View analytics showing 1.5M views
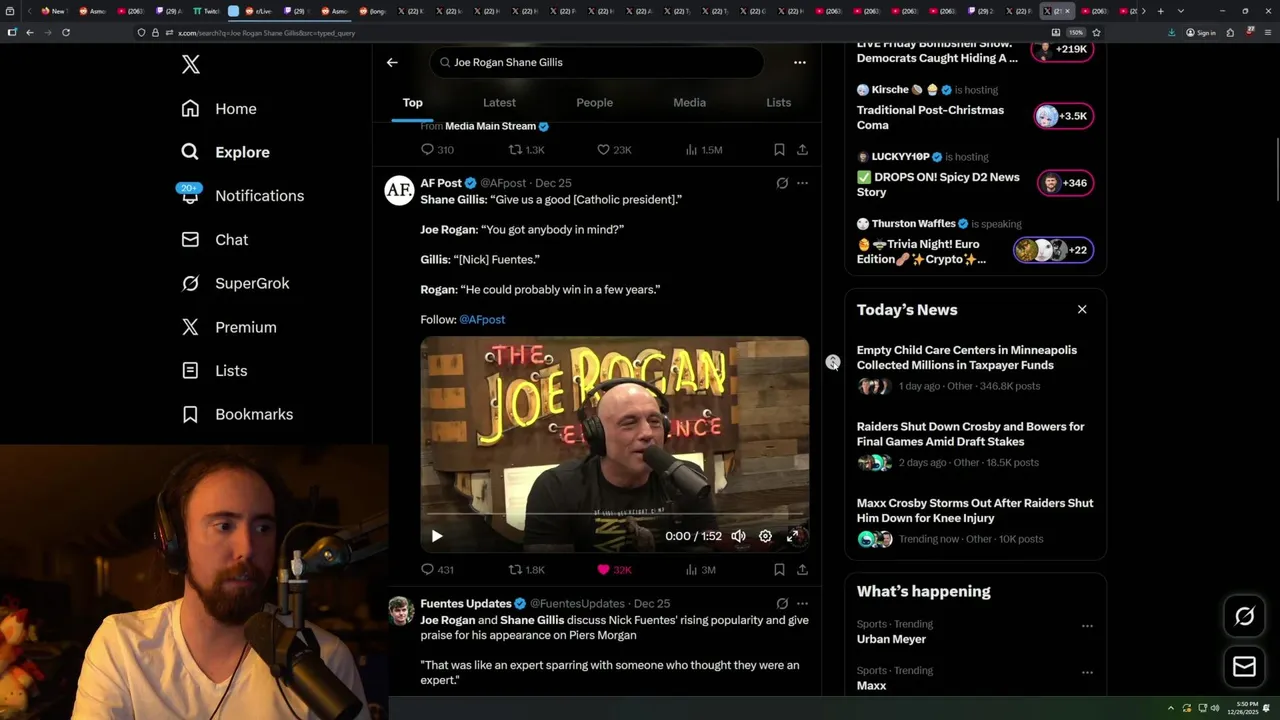The width and height of the screenshot is (1280, 720). (x=703, y=150)
